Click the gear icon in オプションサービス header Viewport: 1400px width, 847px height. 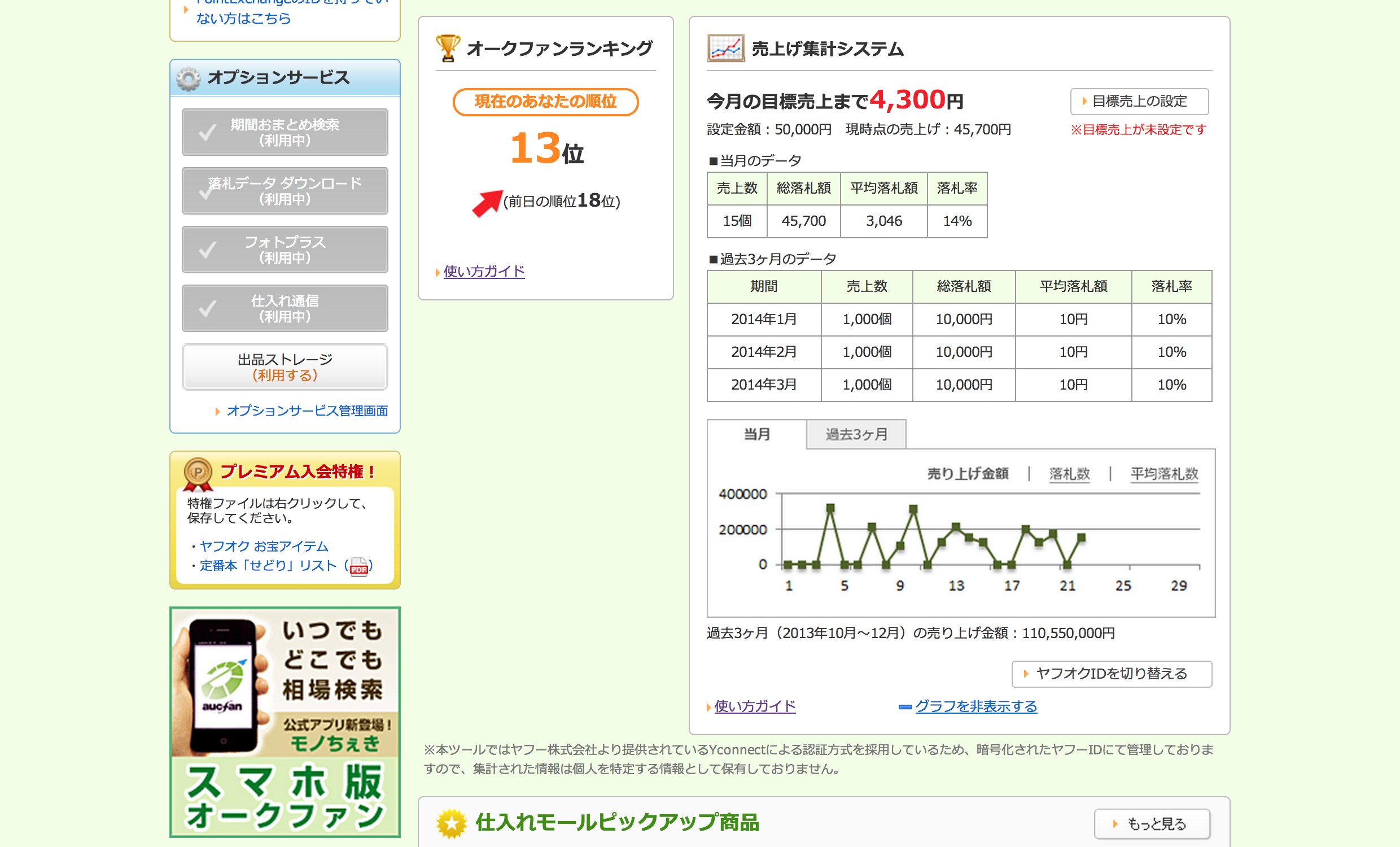coord(188,78)
